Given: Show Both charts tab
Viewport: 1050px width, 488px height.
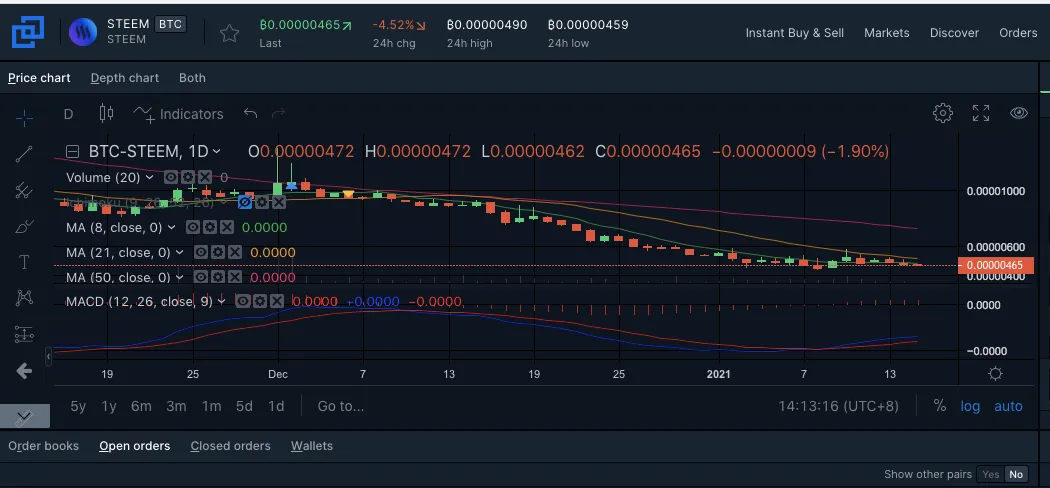Looking at the screenshot, I should point(192,78).
